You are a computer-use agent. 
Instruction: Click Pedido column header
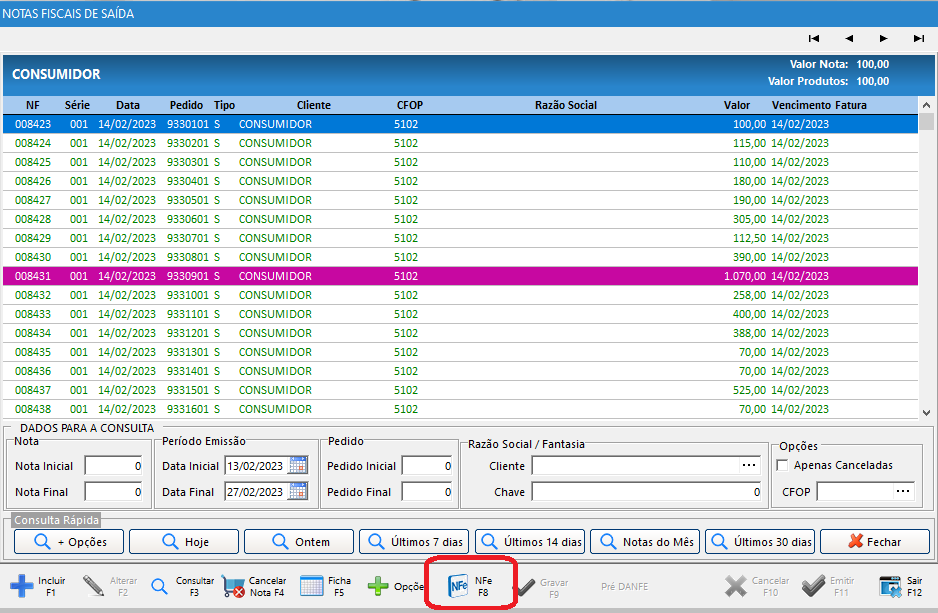coord(186,105)
